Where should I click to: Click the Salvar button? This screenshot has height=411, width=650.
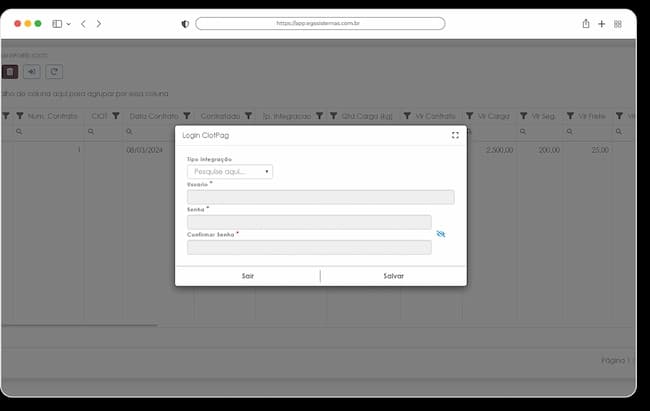(393, 276)
